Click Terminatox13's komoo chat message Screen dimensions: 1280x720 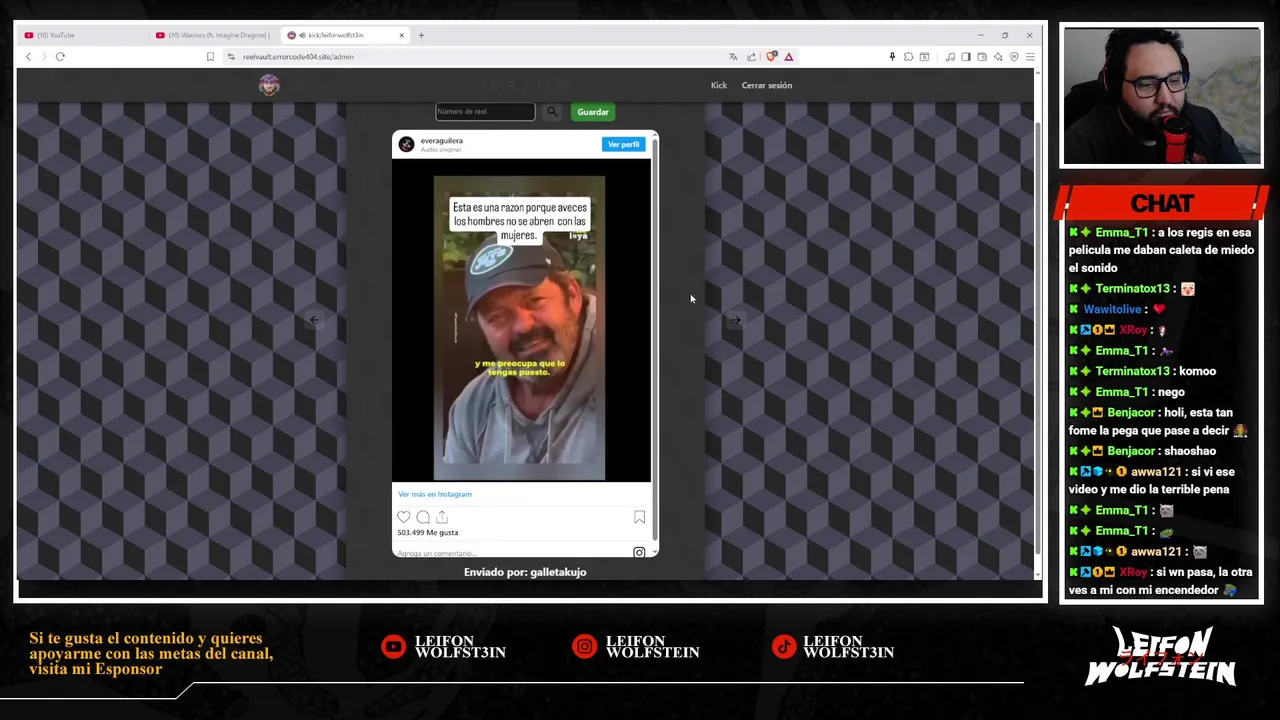tap(1143, 371)
